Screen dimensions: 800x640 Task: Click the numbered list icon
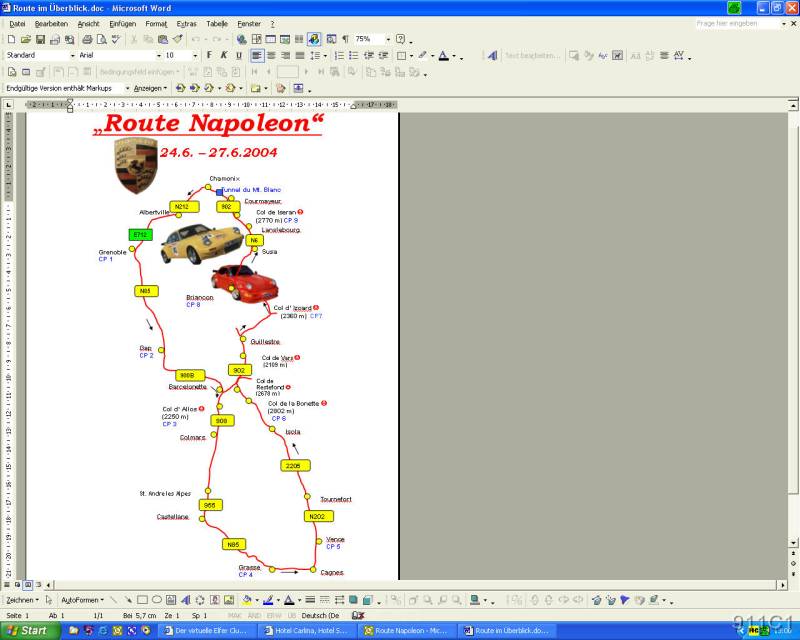click(338, 56)
